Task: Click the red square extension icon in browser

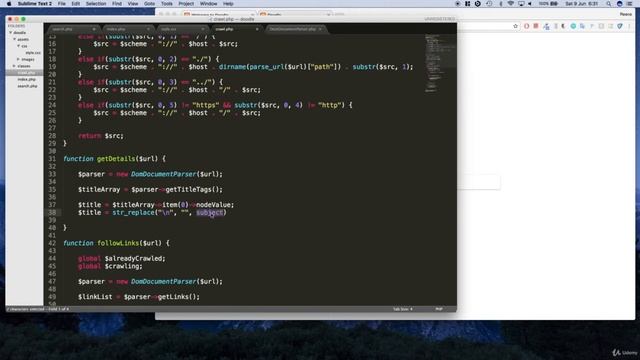Action: 536,26
